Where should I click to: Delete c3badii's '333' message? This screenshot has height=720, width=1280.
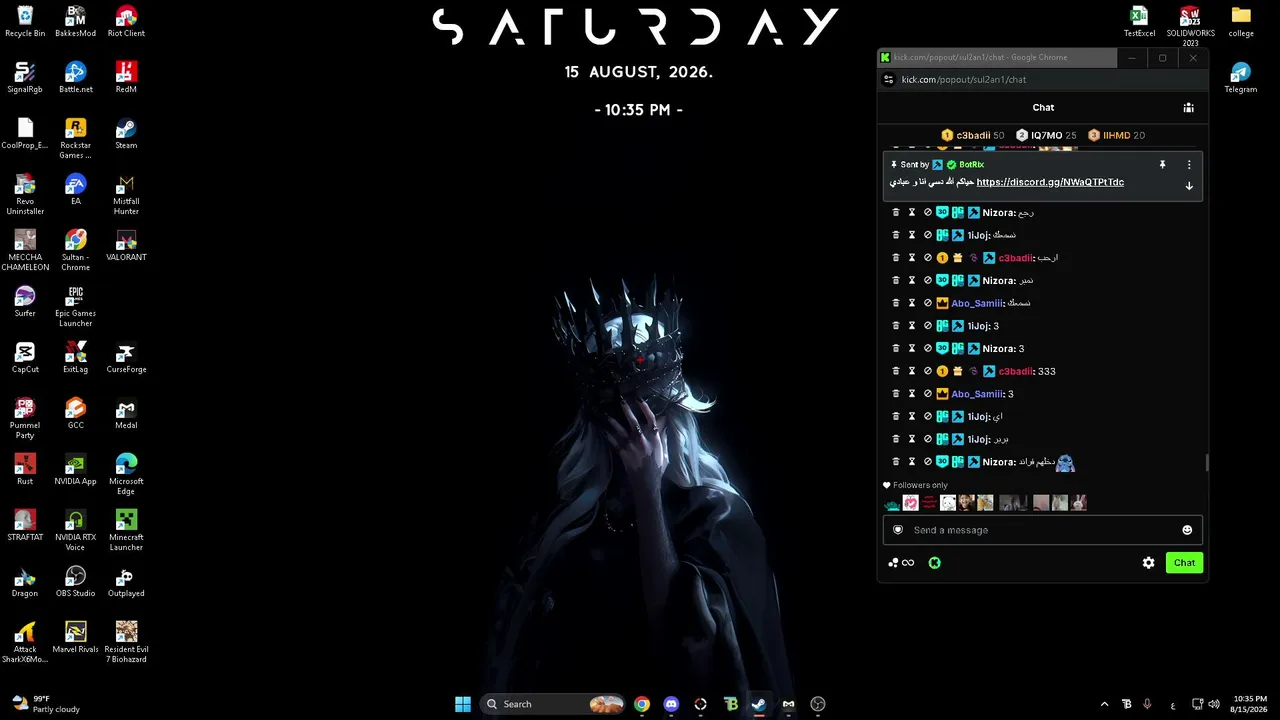[896, 371]
